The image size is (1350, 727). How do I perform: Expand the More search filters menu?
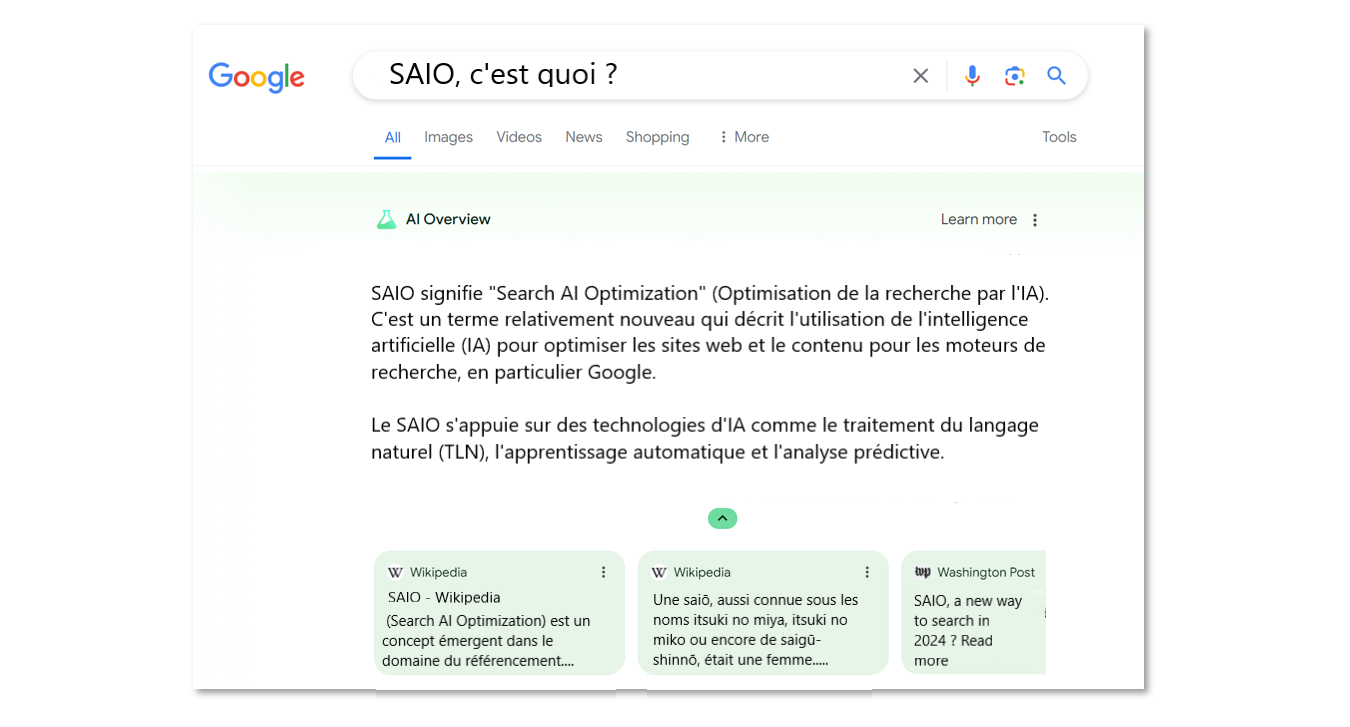coord(743,137)
